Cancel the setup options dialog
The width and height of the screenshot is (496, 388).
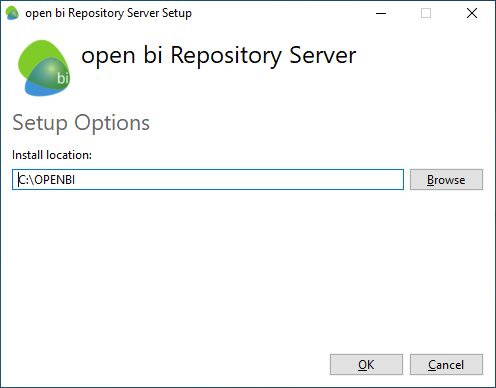point(446,365)
